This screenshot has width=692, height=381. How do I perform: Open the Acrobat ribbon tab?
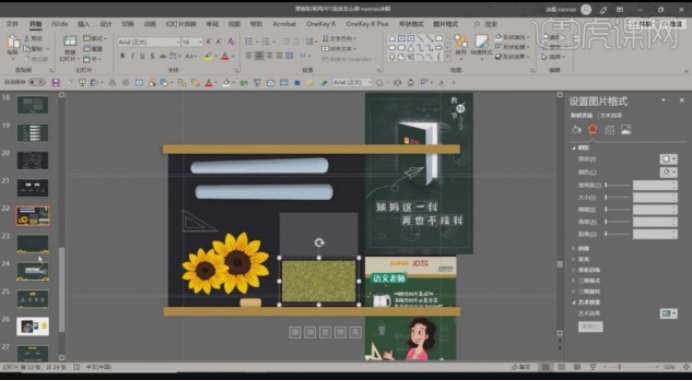[284, 24]
